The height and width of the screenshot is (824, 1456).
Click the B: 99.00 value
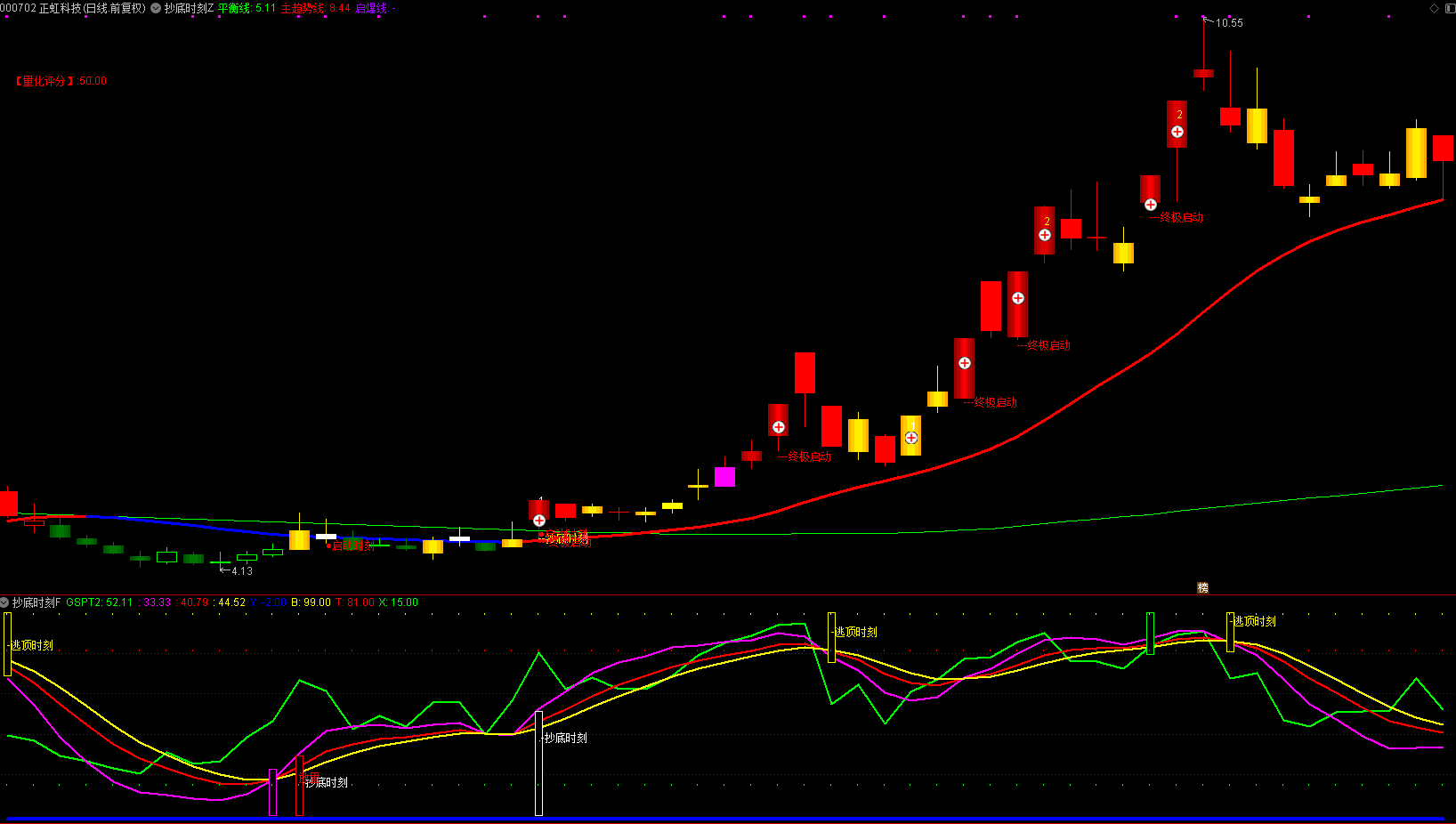pyautogui.click(x=311, y=602)
